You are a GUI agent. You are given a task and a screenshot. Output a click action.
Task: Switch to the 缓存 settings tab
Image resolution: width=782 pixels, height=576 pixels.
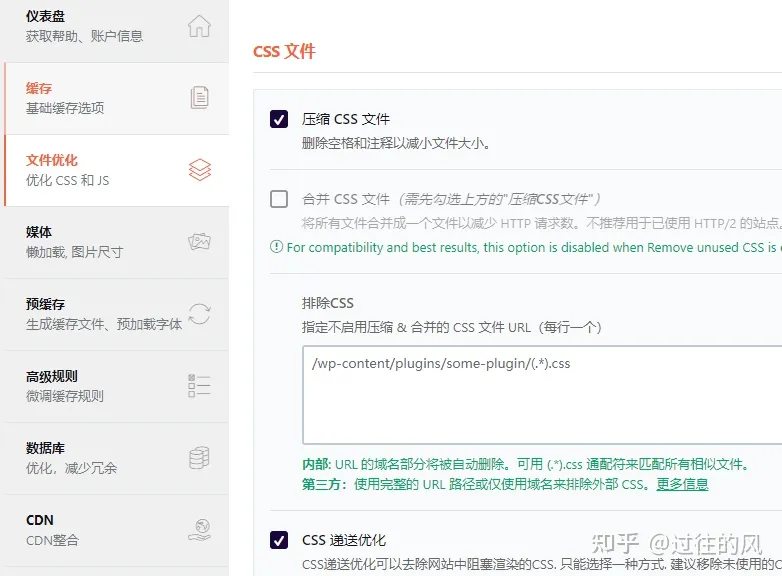click(39, 89)
